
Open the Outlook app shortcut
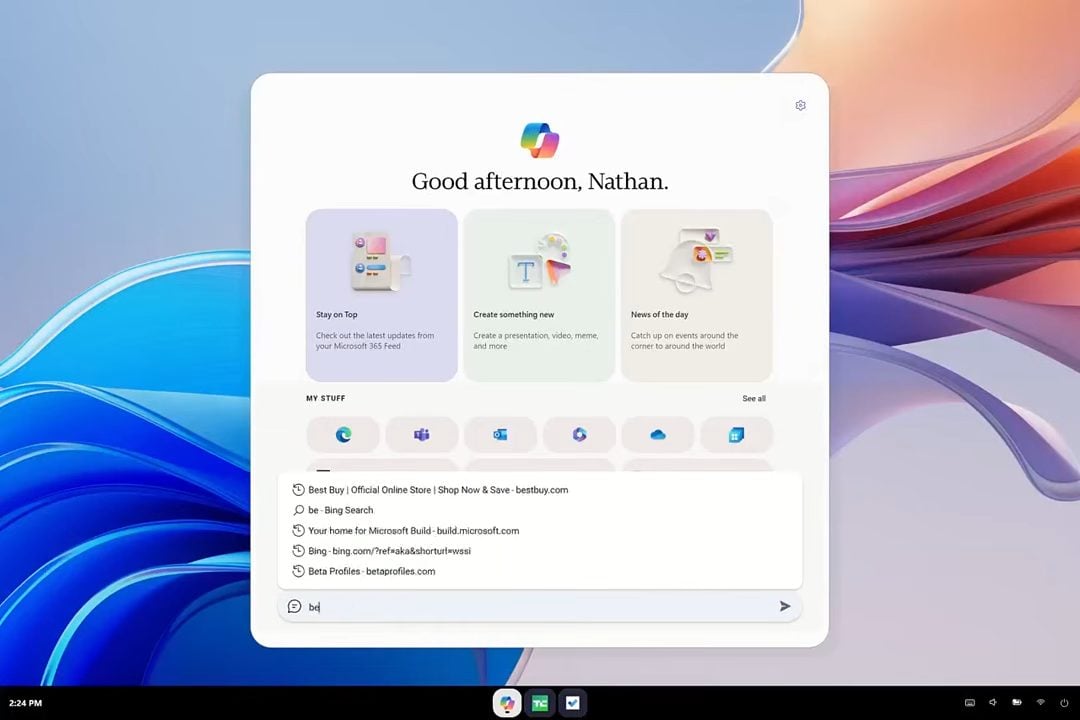(x=500, y=435)
